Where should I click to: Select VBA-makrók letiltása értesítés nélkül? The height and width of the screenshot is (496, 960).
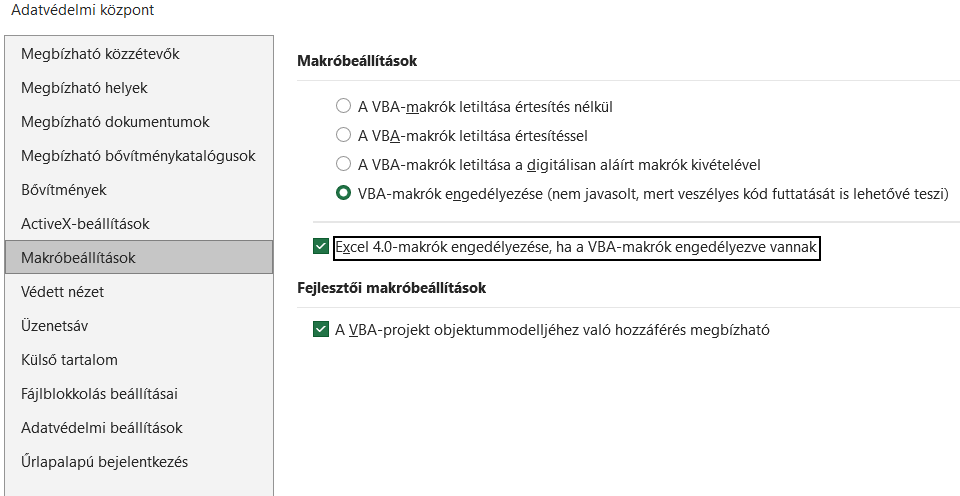(344, 106)
